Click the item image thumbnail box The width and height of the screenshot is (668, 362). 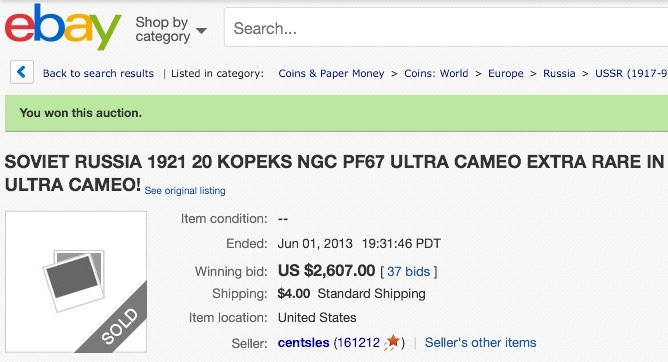(x=76, y=282)
